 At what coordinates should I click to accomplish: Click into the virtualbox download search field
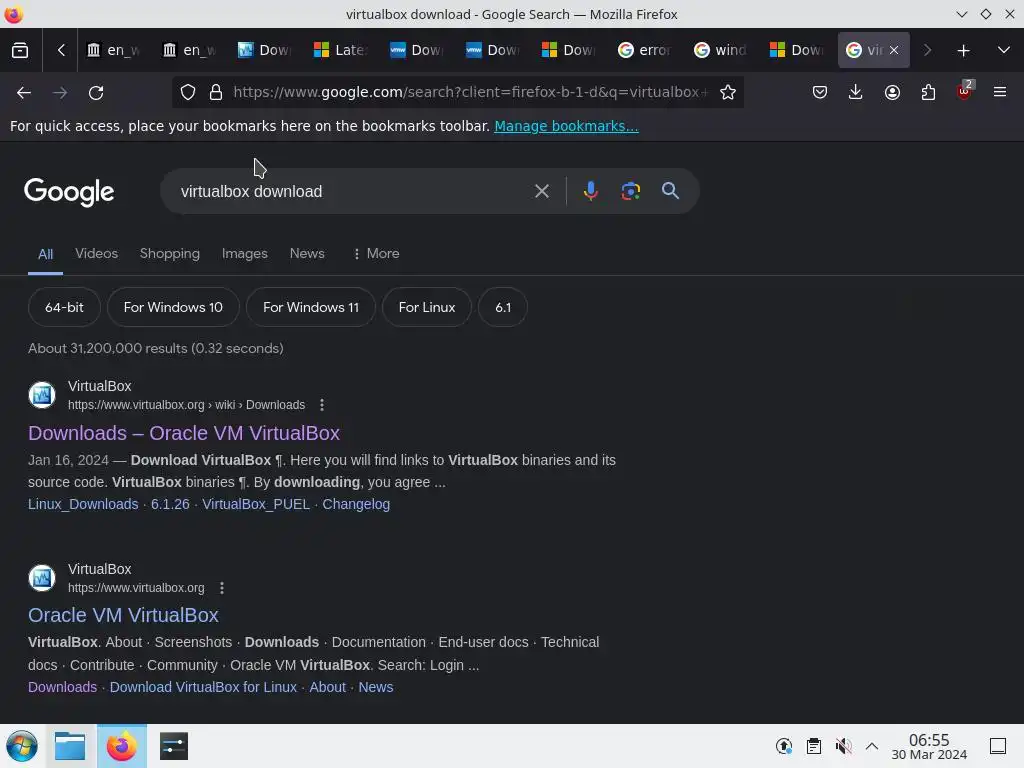coord(353,191)
